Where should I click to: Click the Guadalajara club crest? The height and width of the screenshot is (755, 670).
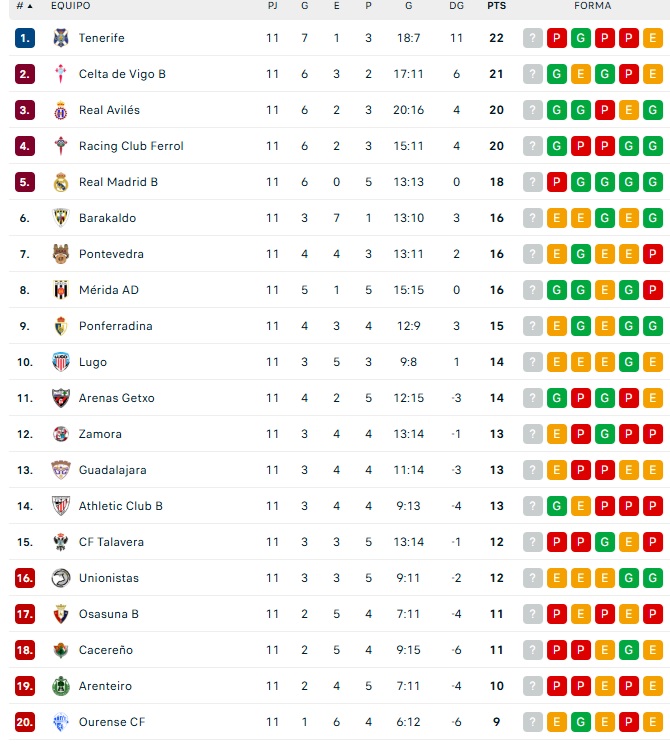[x=61, y=470]
